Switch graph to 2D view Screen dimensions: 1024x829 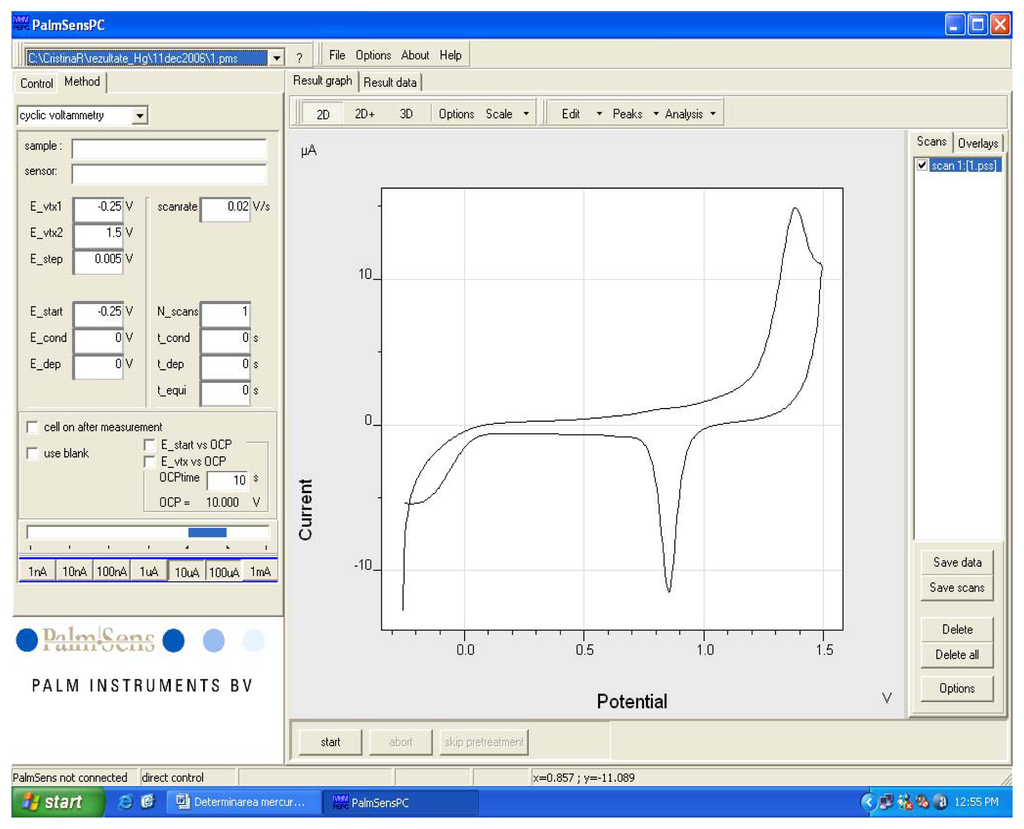point(323,114)
